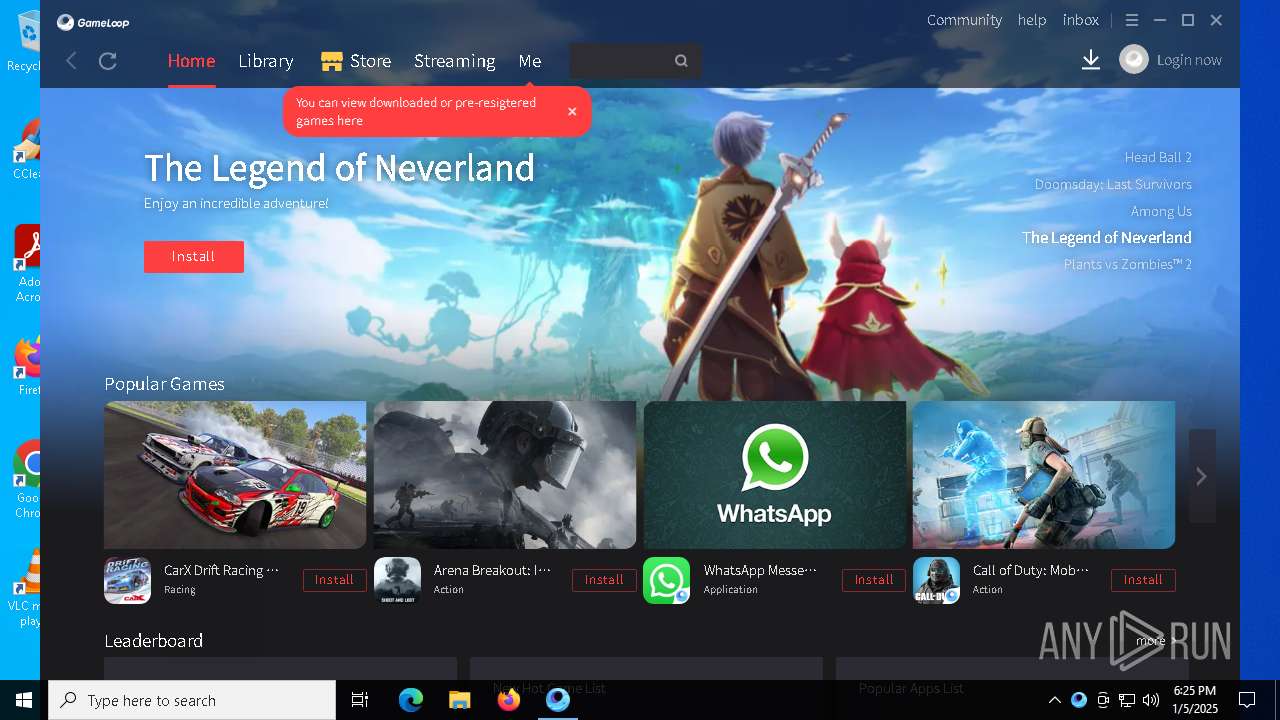Open the help link
The width and height of the screenshot is (1280, 720).
1032,20
